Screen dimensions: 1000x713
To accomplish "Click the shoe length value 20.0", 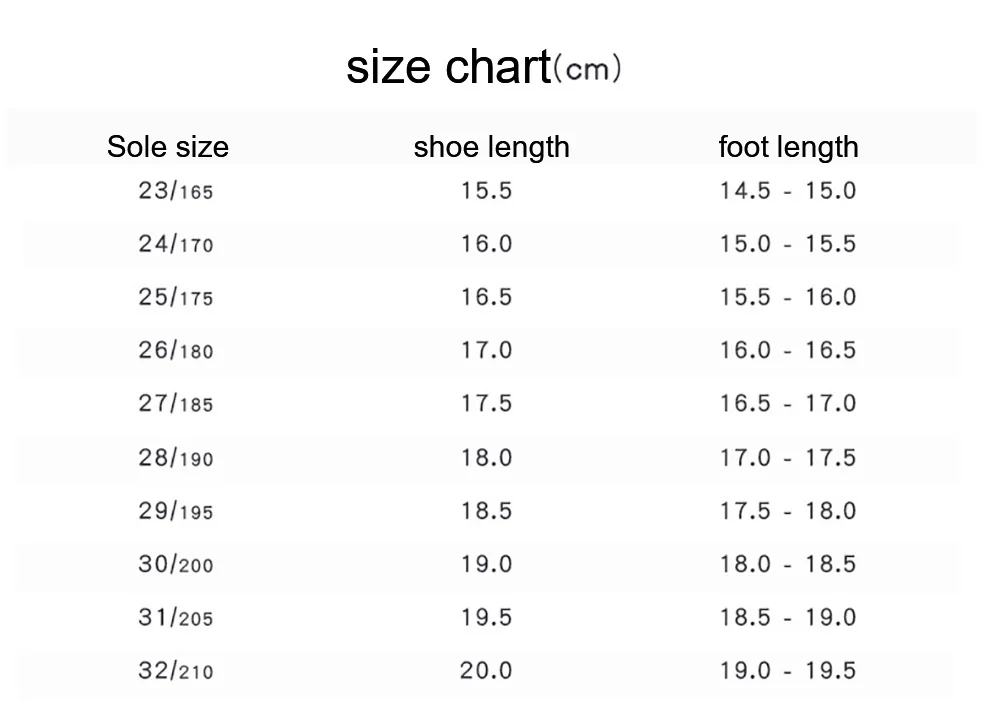I will (x=486, y=670).
